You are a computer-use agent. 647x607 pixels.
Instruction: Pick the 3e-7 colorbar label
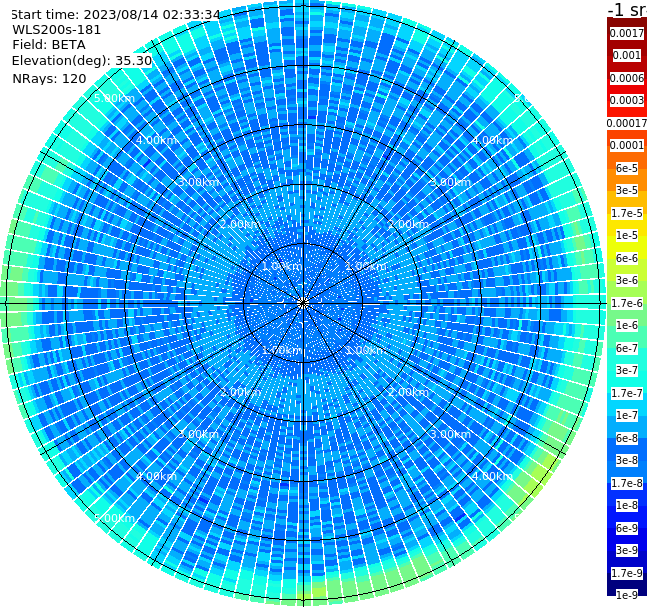[627, 370]
